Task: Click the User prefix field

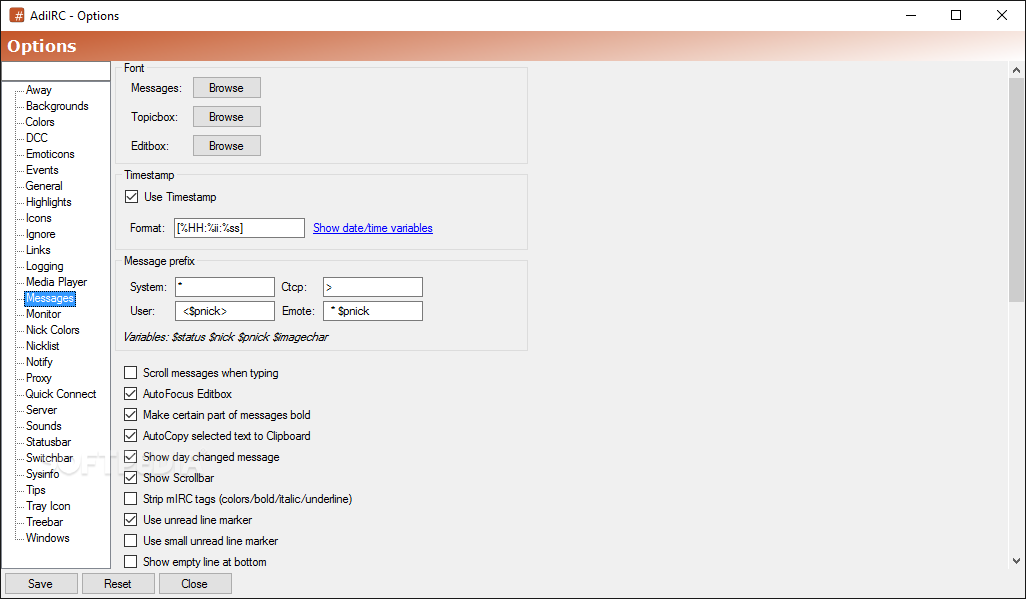Action: (224, 311)
